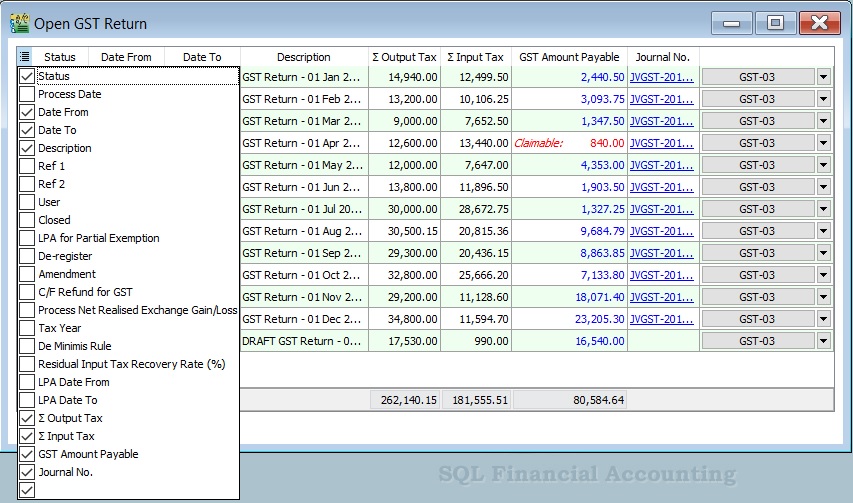Screen dimensions: 853x503
Task: Tick the Tax Year column checkbox
Action: [27, 328]
